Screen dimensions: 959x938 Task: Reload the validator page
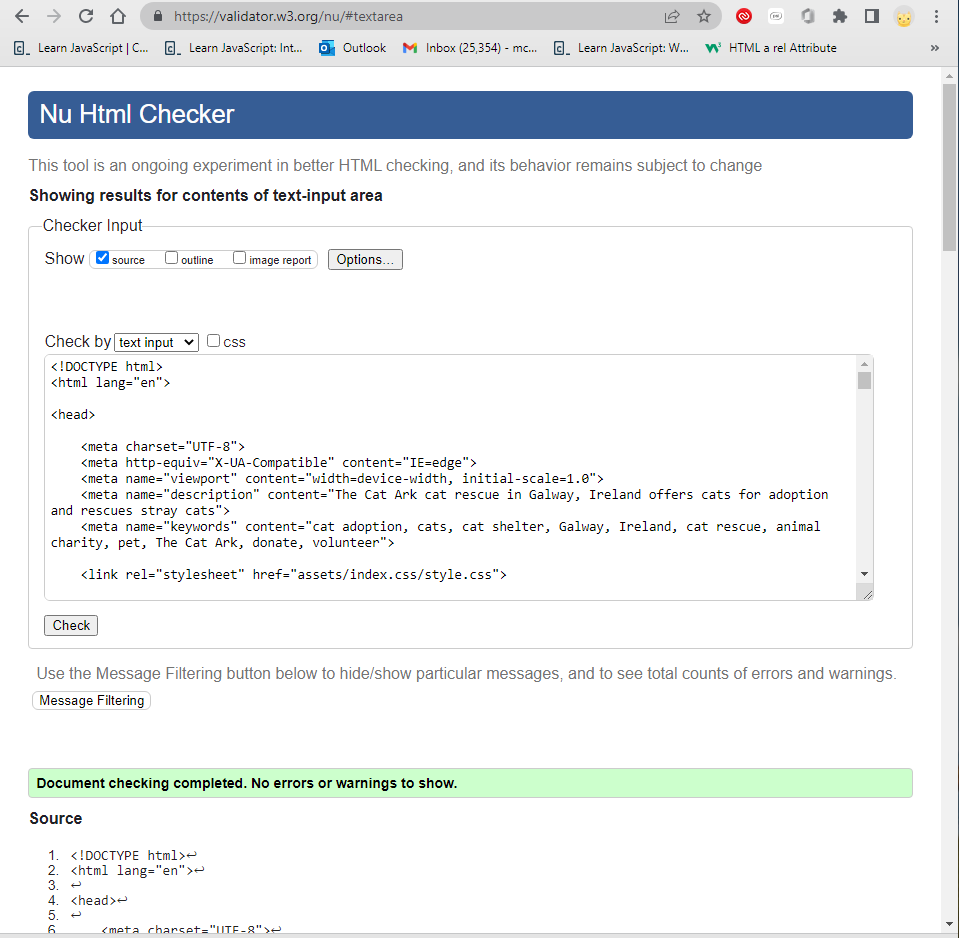point(86,17)
